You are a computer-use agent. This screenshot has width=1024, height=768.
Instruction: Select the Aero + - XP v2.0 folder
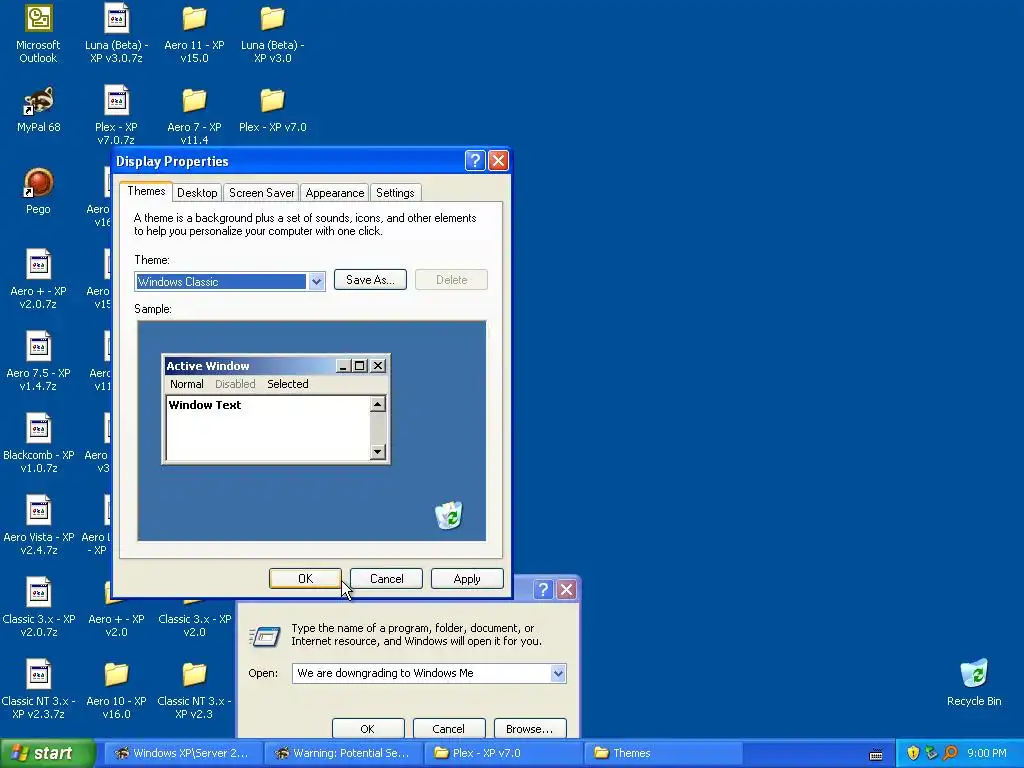click(116, 619)
